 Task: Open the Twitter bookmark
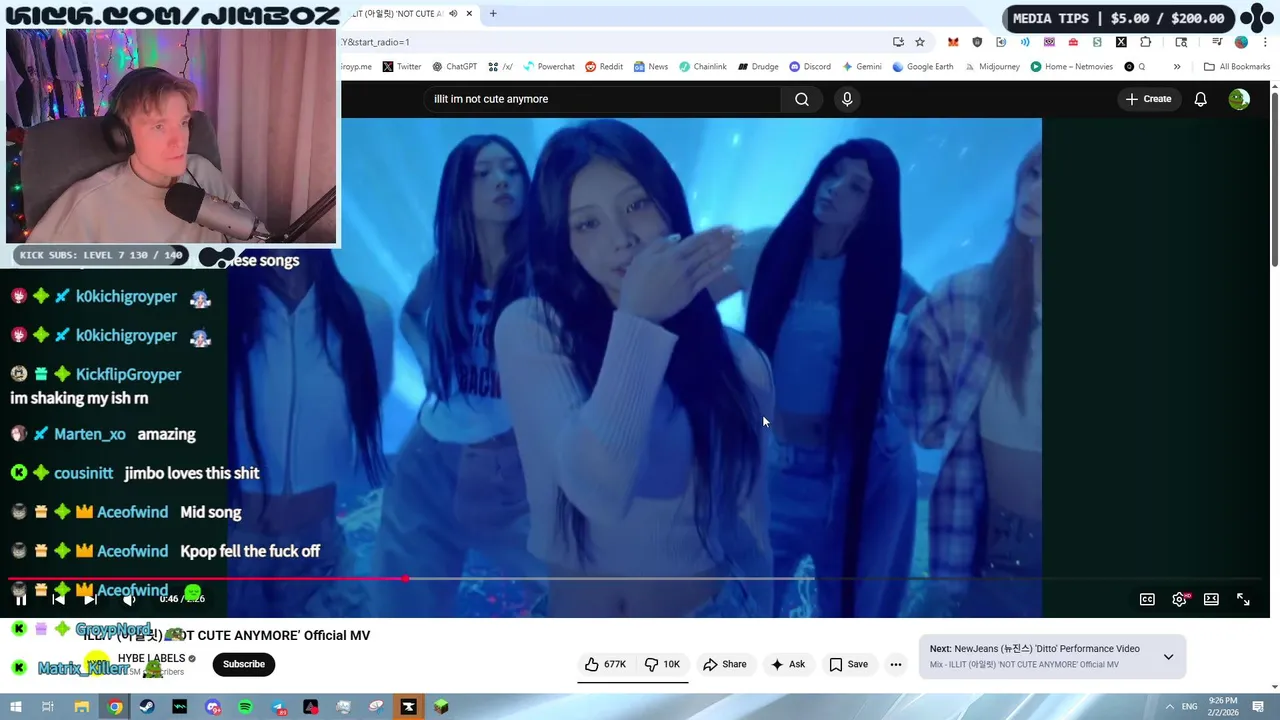(402, 67)
